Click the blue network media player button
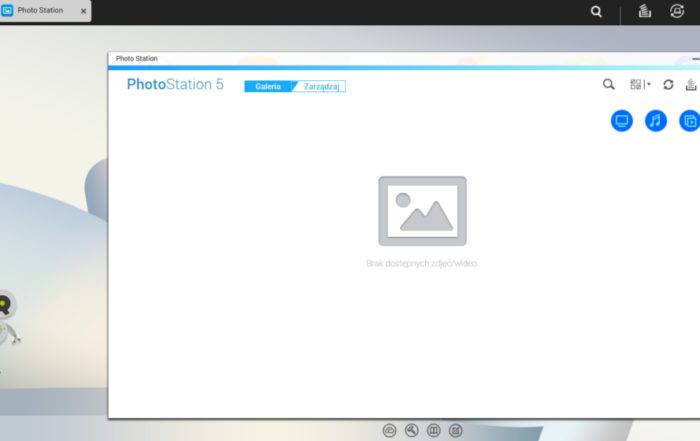700x441 pixels. click(622, 121)
